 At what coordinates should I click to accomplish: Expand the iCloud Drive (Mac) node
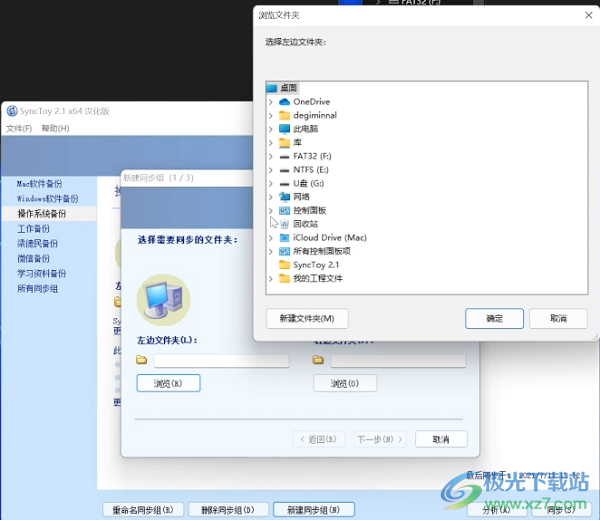(x=271, y=238)
